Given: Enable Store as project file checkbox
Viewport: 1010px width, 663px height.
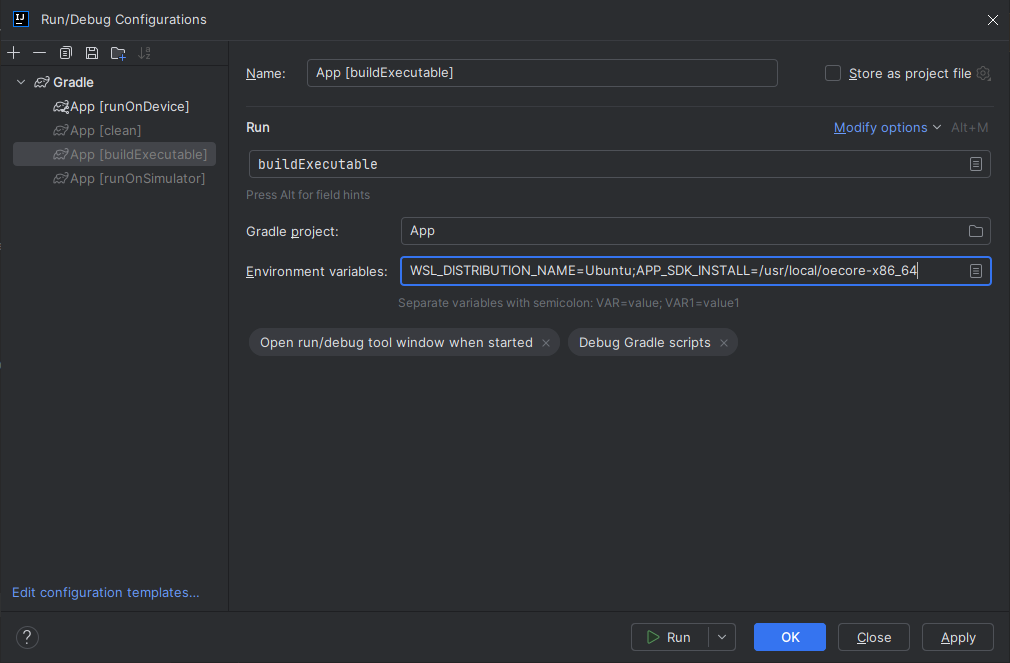Looking at the screenshot, I should coord(832,73).
